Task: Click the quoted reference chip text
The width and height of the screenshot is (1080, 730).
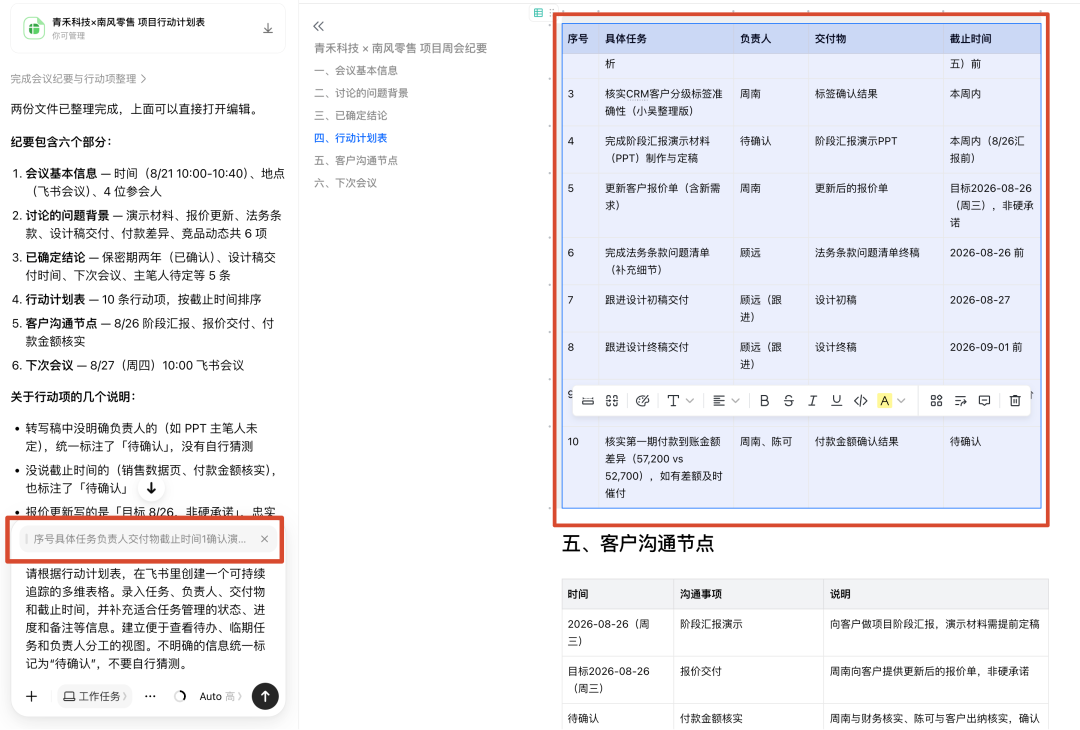Action: point(140,539)
